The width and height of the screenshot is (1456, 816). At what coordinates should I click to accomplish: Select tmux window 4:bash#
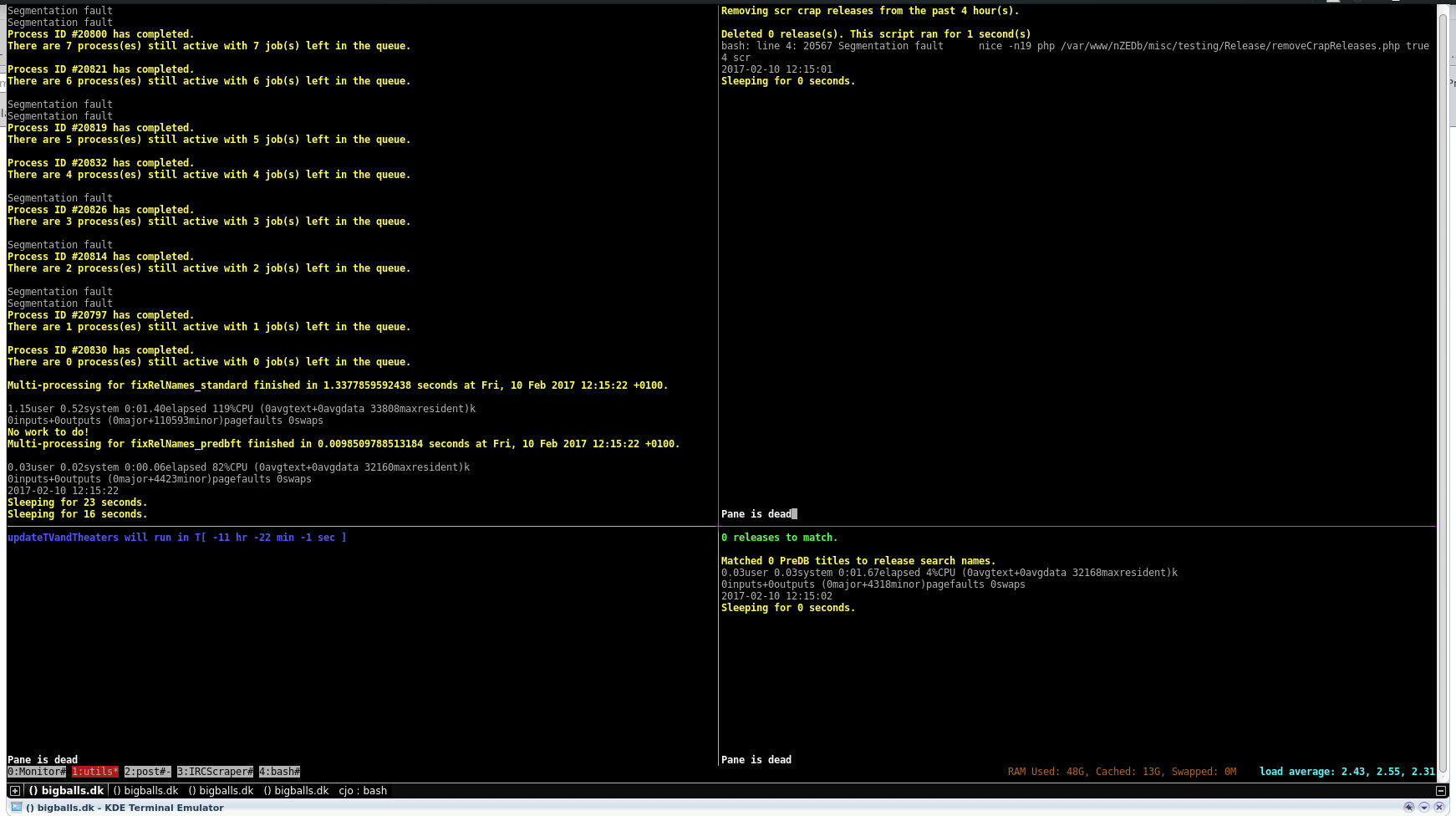coord(279,772)
